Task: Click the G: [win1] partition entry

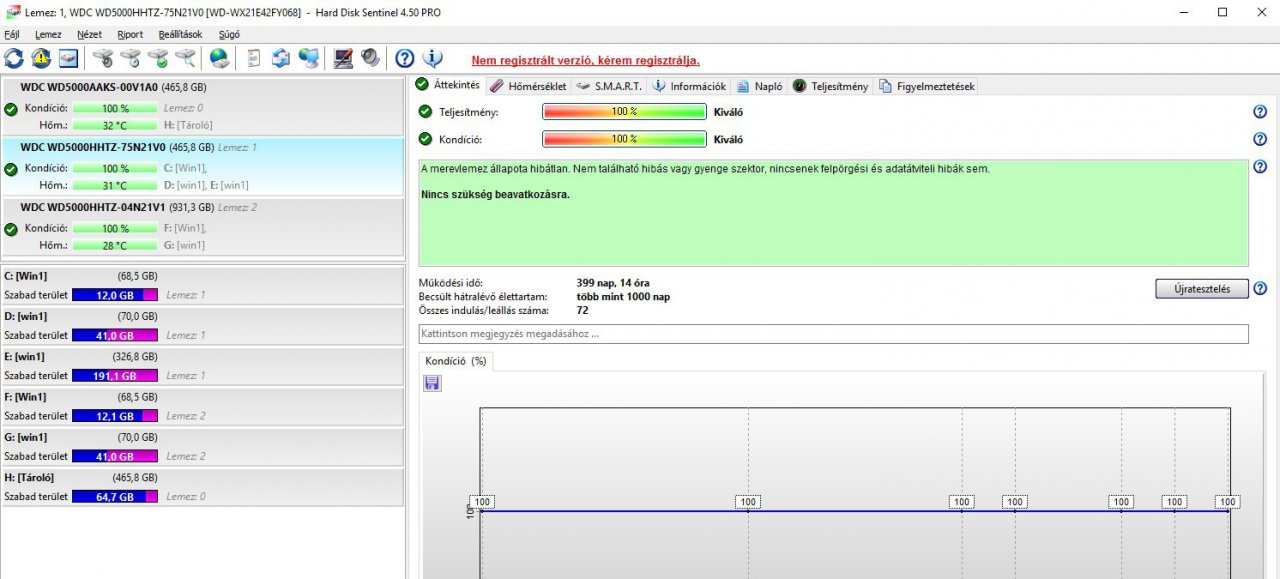Action: 203,446
